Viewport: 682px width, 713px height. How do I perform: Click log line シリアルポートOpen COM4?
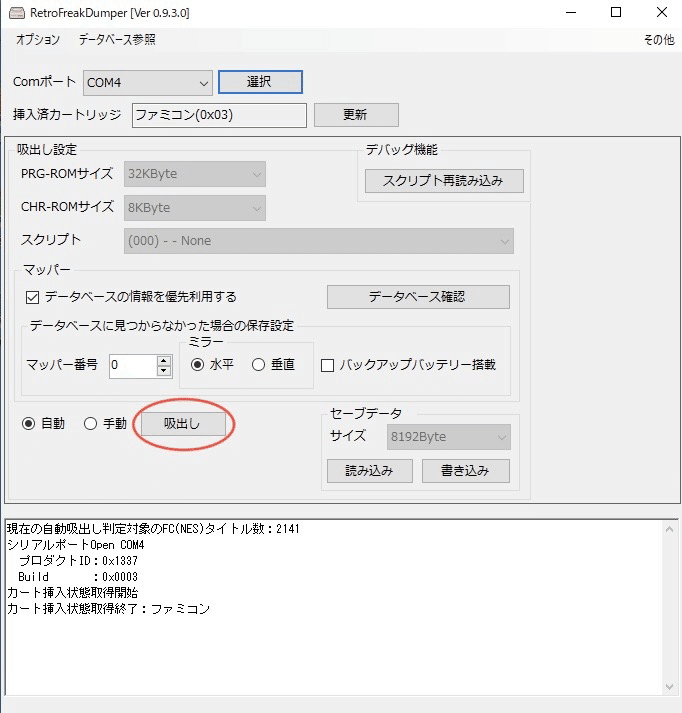[x=75, y=545]
